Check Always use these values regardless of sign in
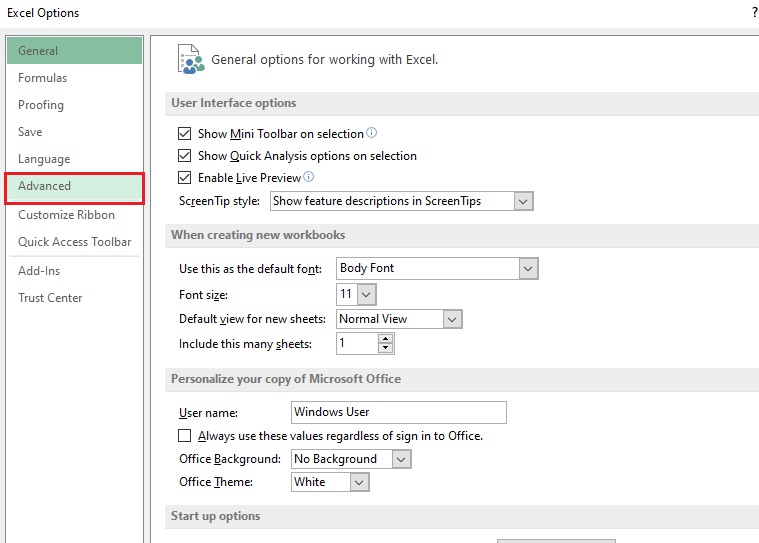The image size is (759, 543). (x=184, y=436)
